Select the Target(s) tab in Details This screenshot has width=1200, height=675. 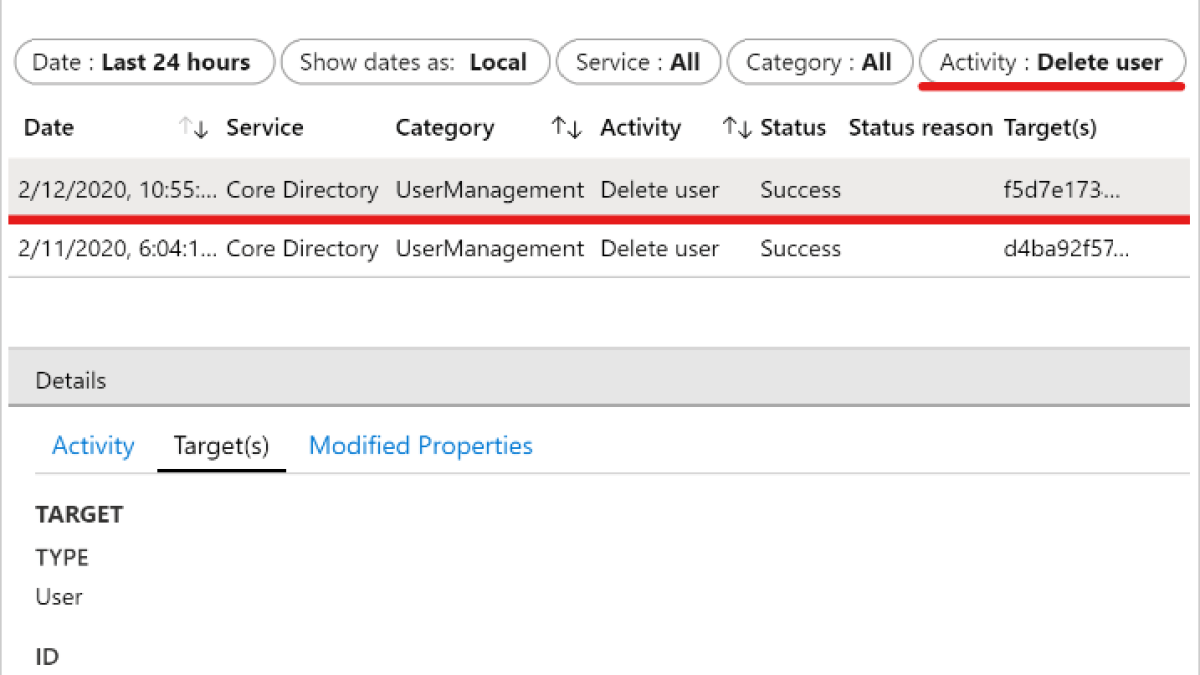coord(221,446)
